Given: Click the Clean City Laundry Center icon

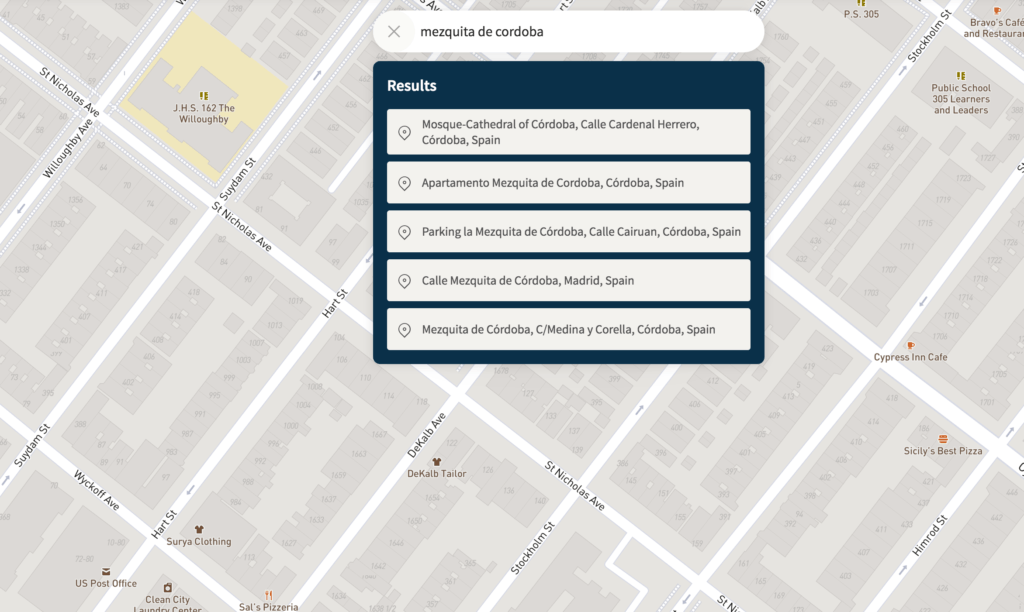Looking at the screenshot, I should 168,587.
